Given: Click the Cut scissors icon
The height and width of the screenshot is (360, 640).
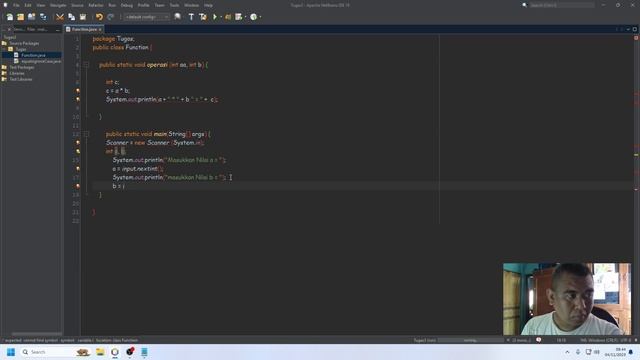Looking at the screenshot, I should tap(60, 17).
